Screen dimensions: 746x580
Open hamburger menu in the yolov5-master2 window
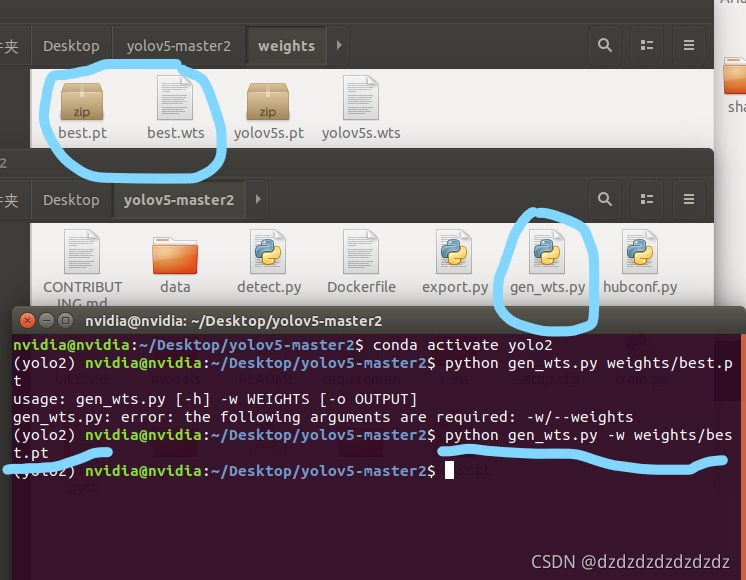pos(688,199)
